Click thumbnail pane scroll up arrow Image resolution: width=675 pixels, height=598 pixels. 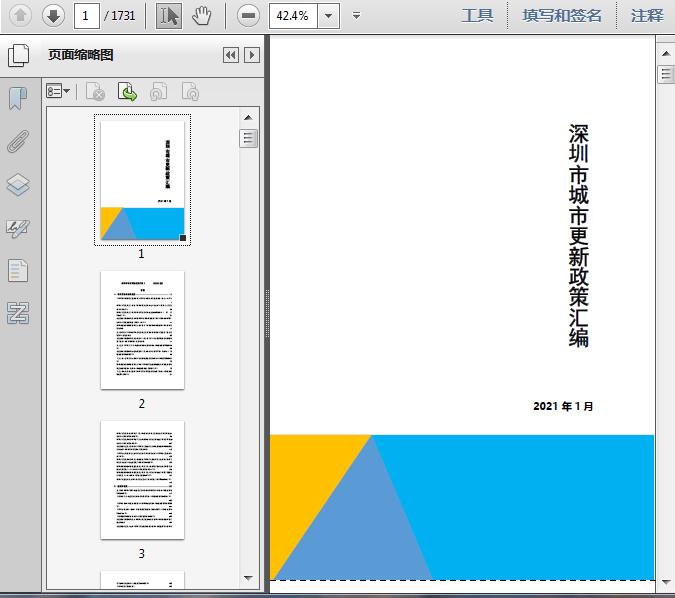click(248, 118)
